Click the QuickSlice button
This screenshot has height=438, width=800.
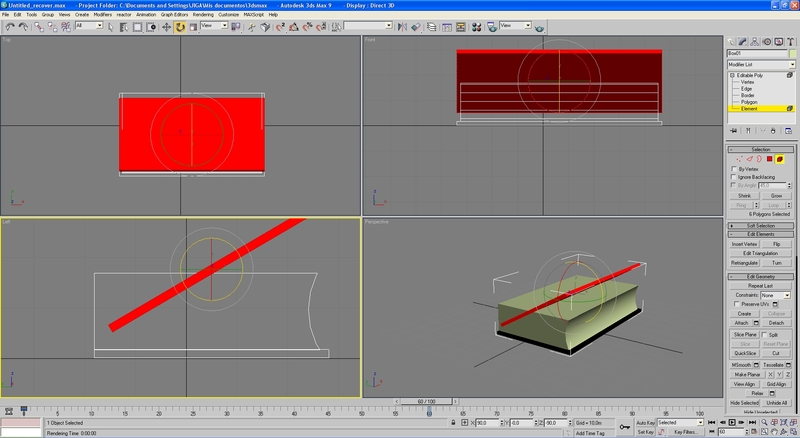[x=745, y=353]
